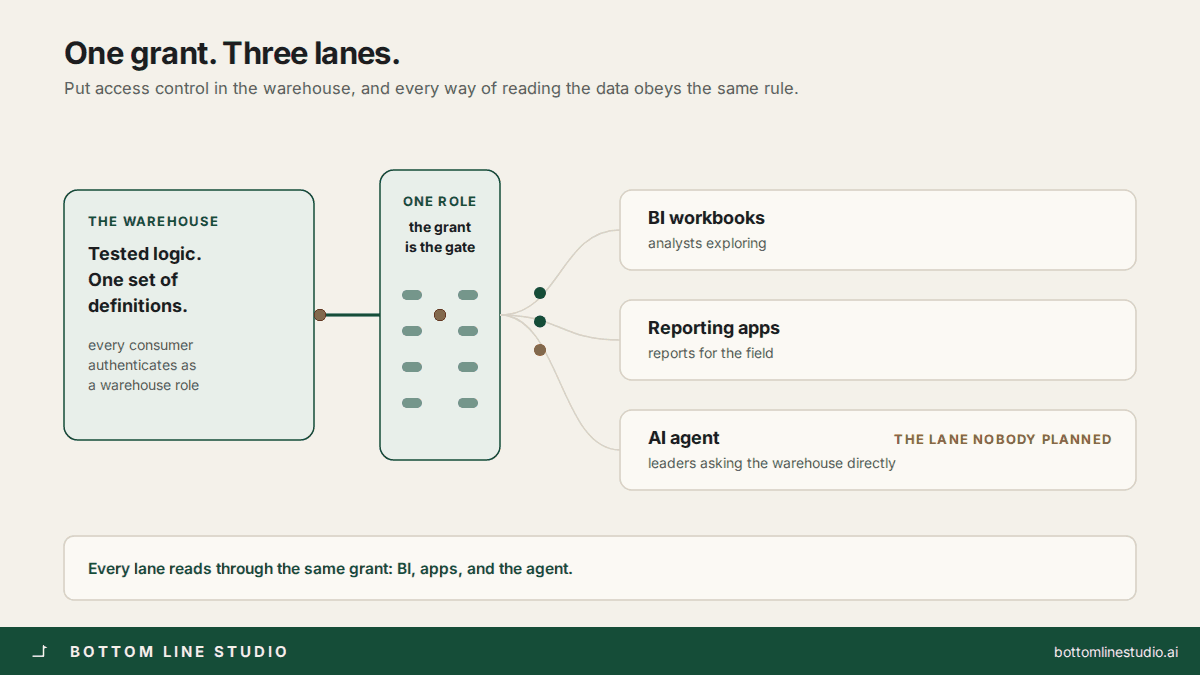The width and height of the screenshot is (1200, 675).
Task: Click the "BOTTOM LINE STUDIO" footer brand text
Action: pyautogui.click(x=179, y=652)
